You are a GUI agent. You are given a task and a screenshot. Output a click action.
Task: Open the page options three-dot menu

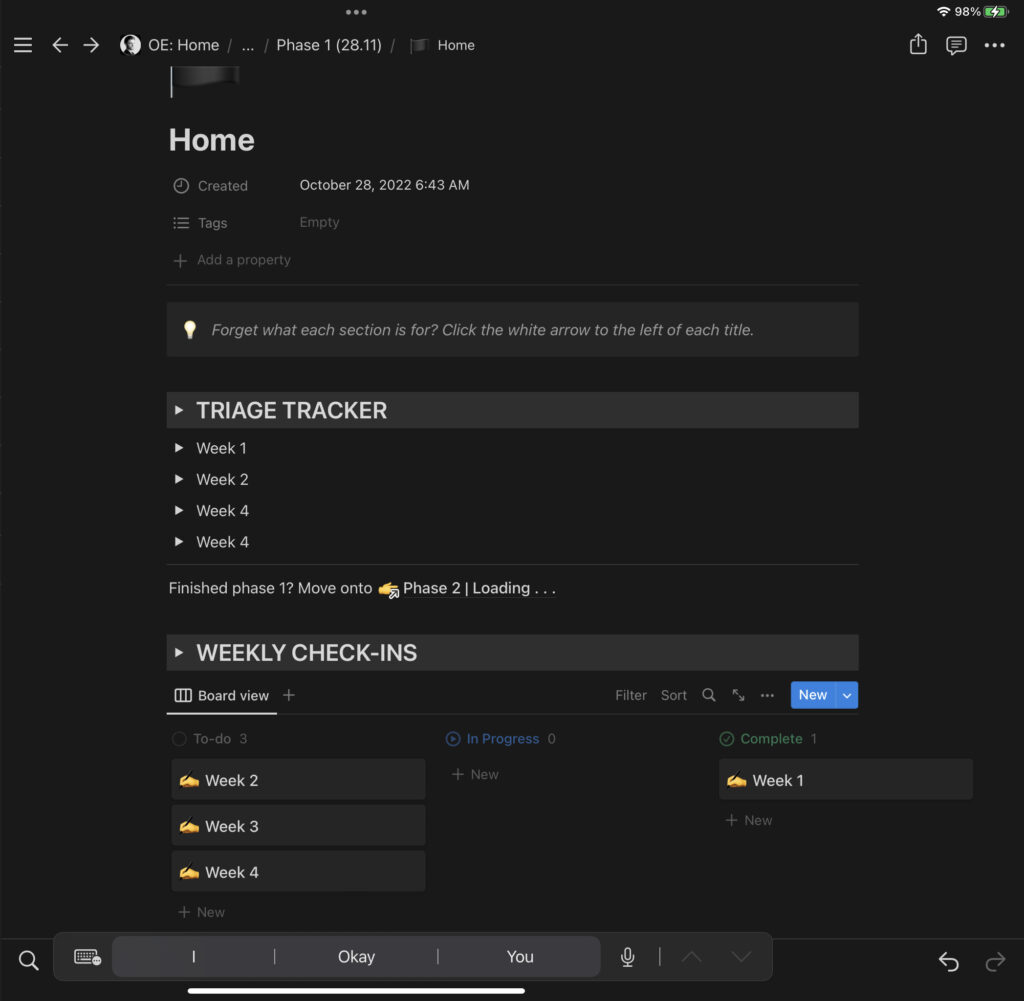(x=994, y=45)
